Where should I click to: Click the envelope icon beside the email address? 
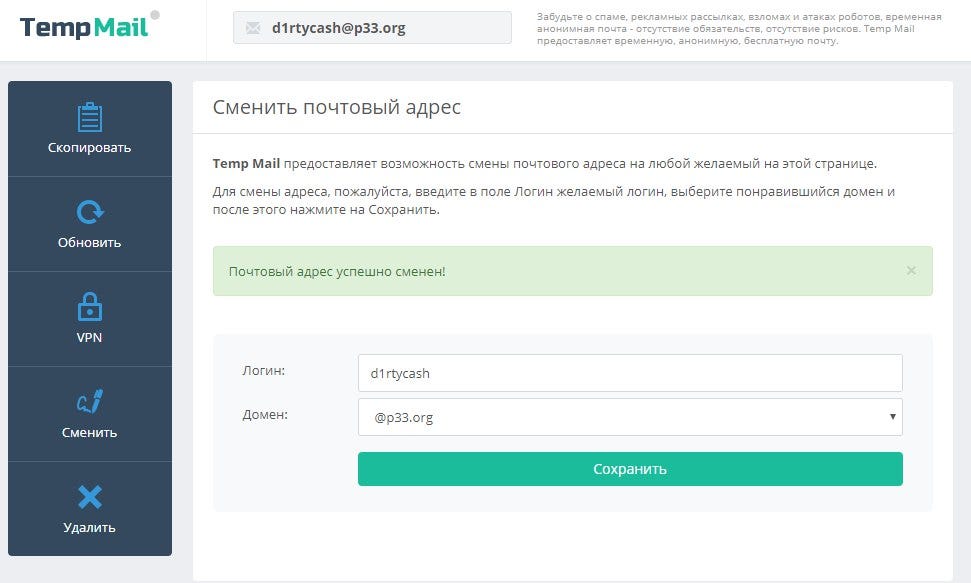point(251,27)
